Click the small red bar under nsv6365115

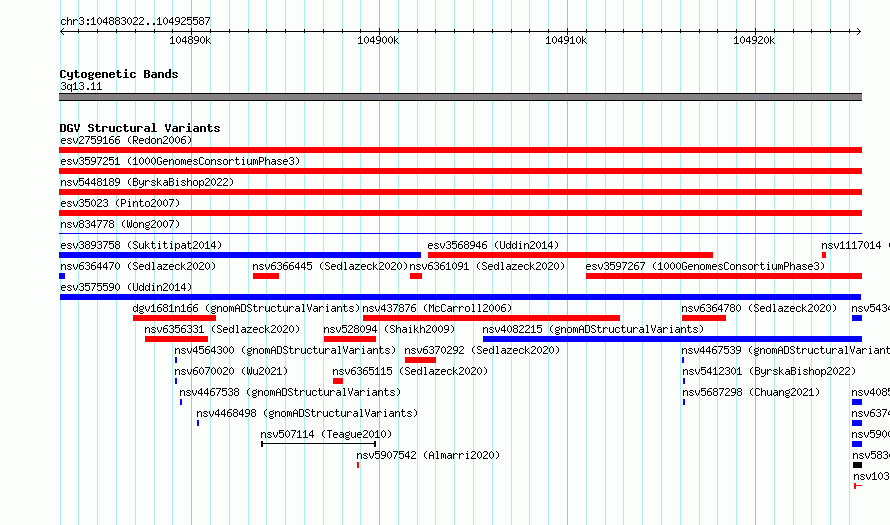coord(338,381)
